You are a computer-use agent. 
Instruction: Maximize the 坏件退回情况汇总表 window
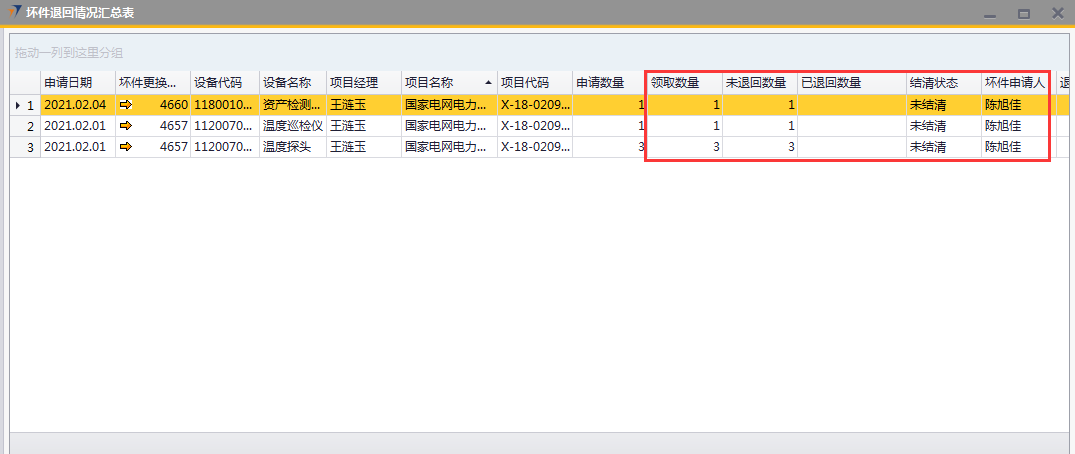[1023, 13]
